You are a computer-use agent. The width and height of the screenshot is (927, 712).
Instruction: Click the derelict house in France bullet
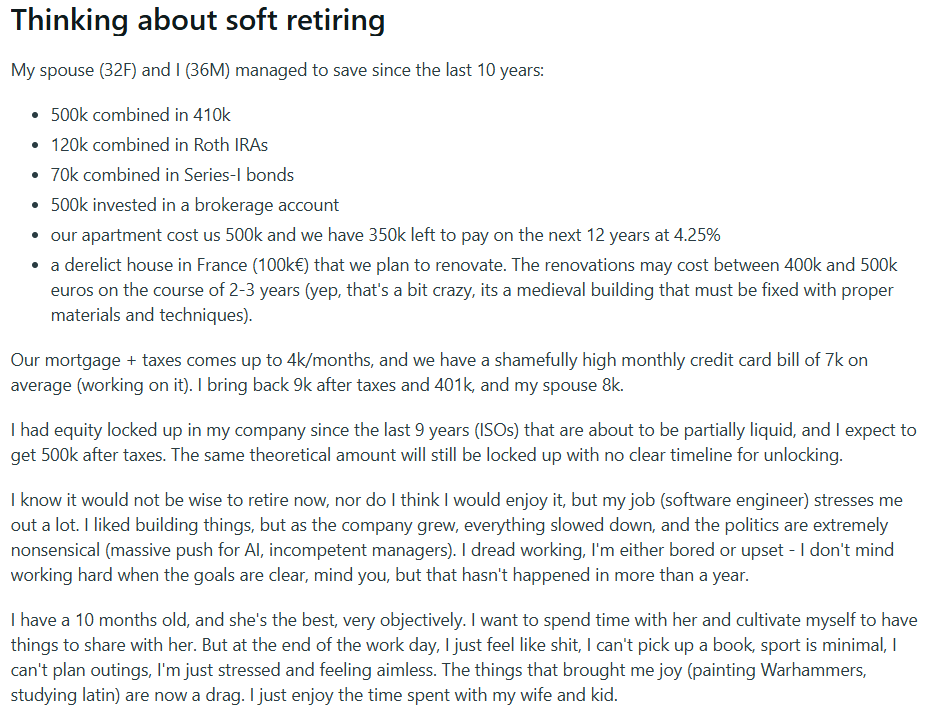point(474,290)
